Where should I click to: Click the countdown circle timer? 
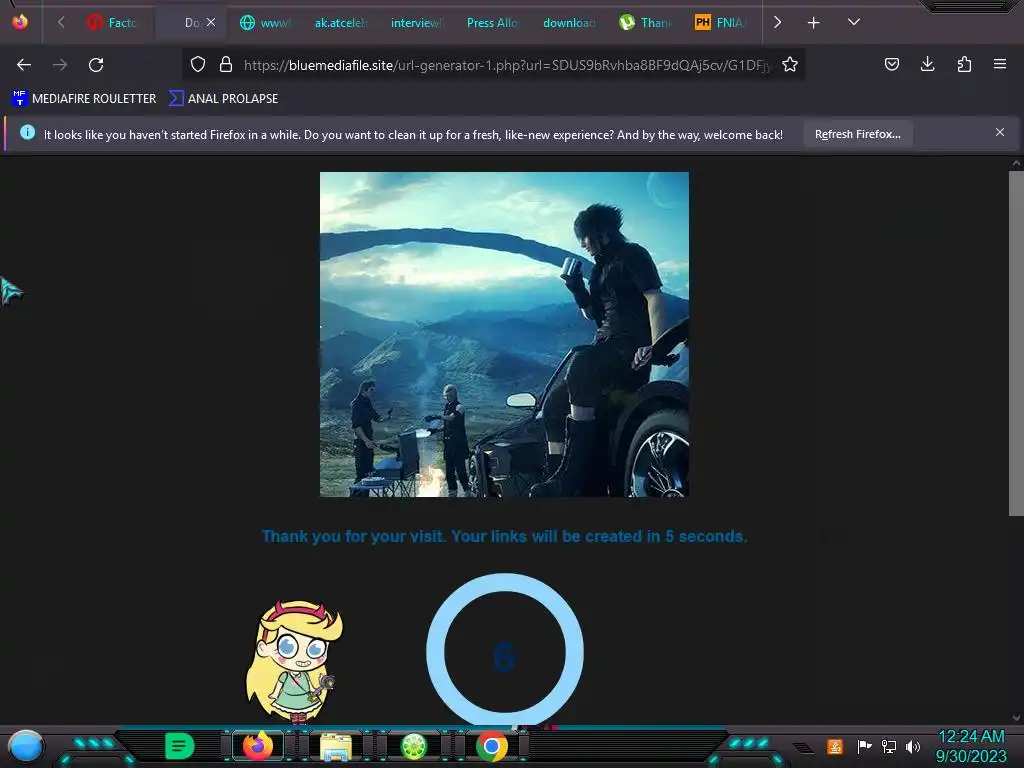point(505,651)
